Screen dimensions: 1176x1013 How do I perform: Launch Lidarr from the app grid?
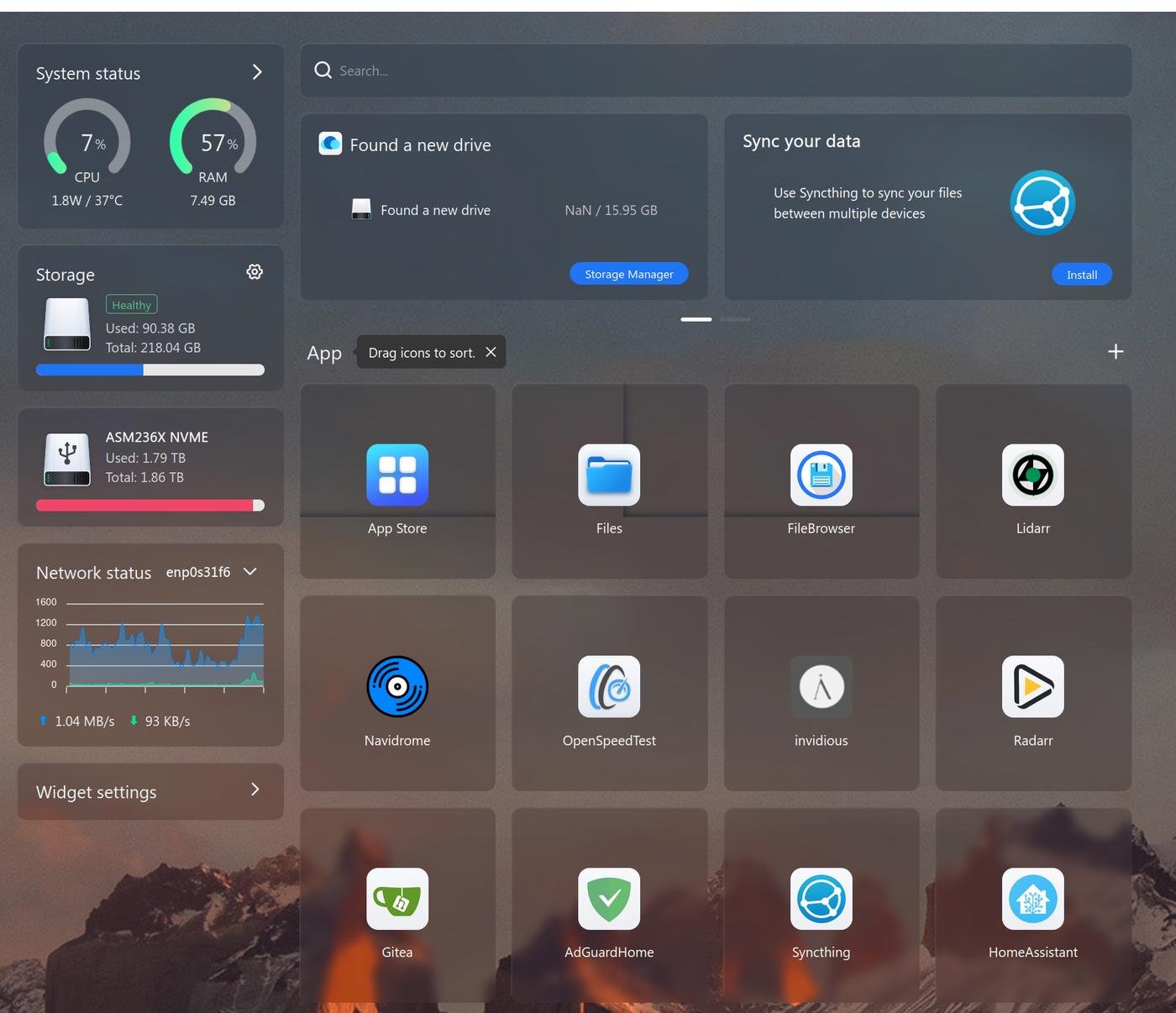point(1032,475)
